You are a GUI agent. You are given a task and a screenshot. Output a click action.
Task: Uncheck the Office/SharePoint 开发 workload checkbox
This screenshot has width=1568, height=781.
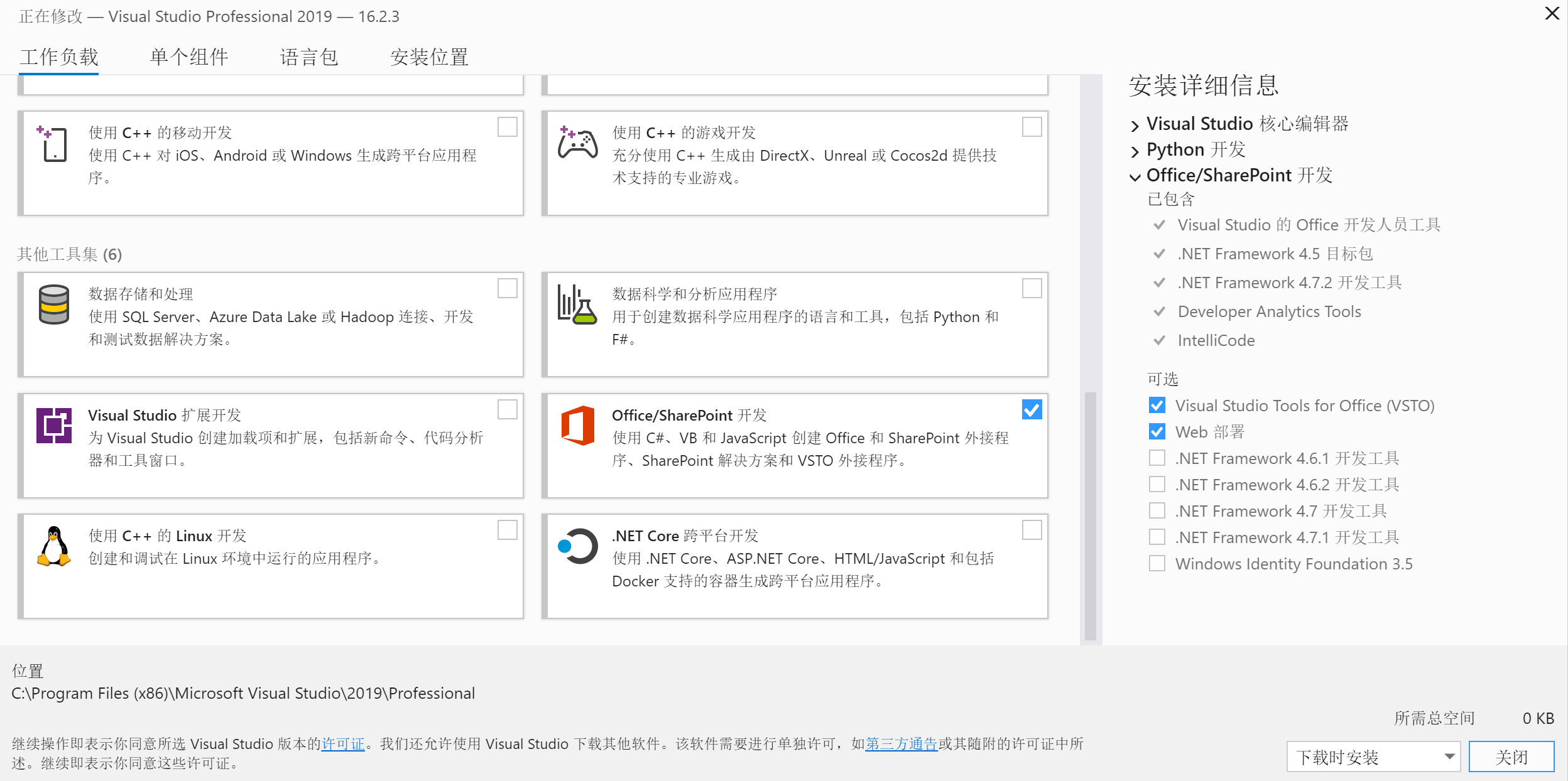click(1032, 409)
